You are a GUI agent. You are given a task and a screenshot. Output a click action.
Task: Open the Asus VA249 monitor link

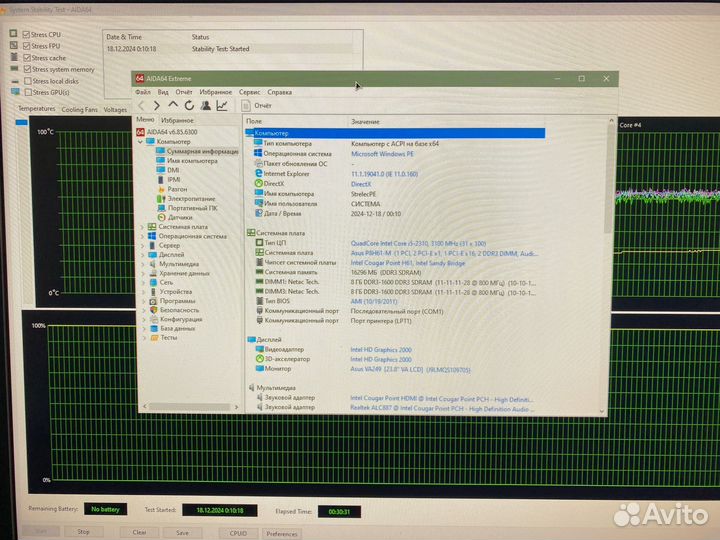click(x=410, y=369)
